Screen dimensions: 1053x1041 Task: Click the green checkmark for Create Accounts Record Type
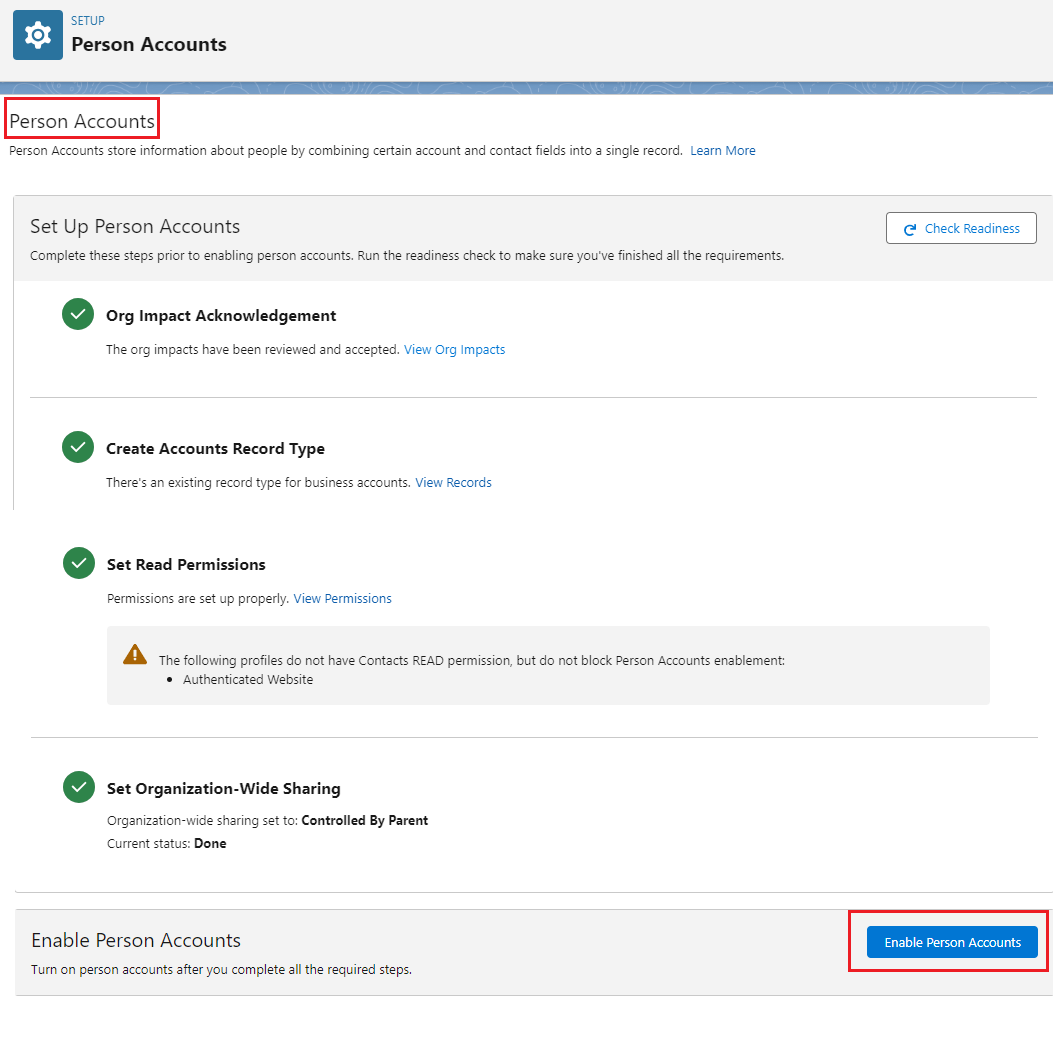pos(78,447)
